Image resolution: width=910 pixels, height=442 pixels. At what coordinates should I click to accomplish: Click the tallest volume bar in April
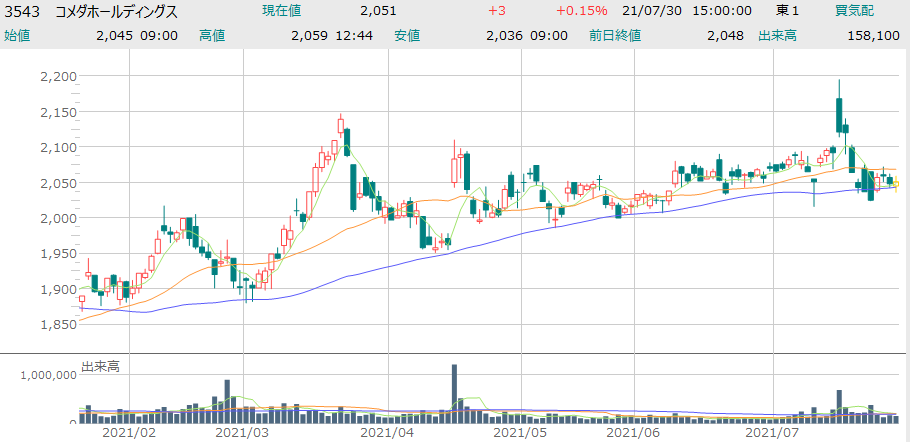coord(454,392)
